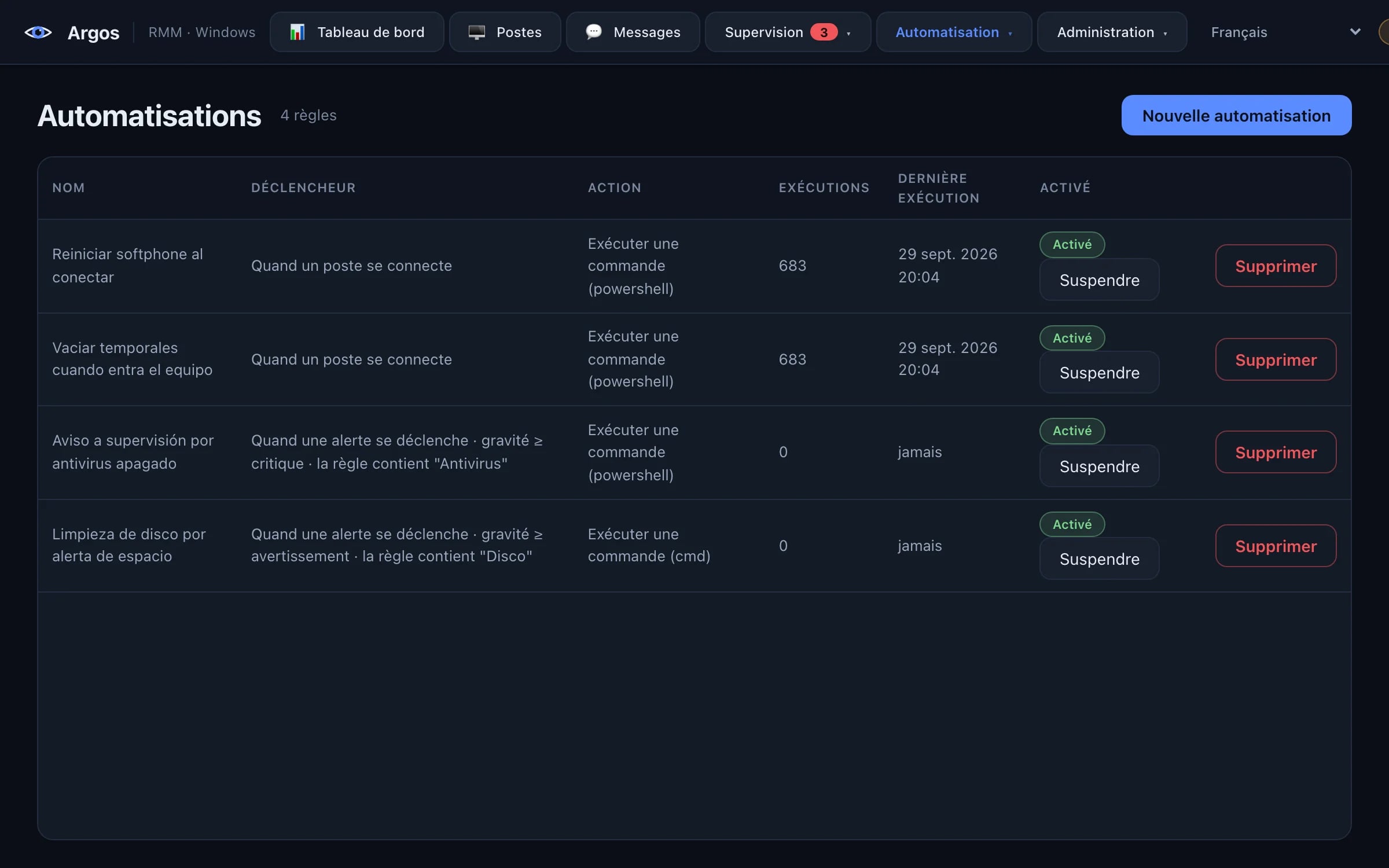The height and width of the screenshot is (868, 1389).
Task: Click the NOM column header
Action: pyautogui.click(x=68, y=187)
